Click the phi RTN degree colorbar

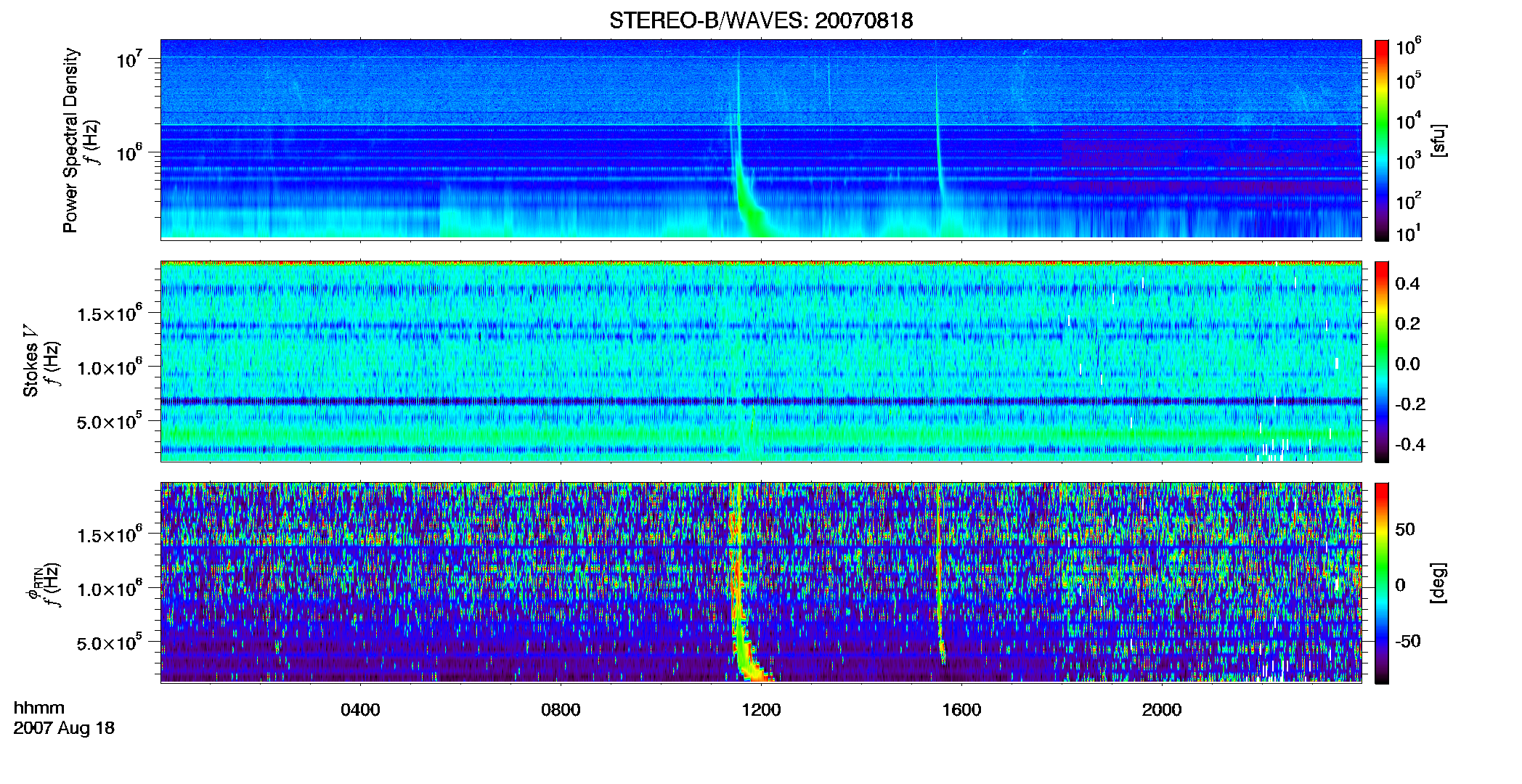click(1382, 583)
